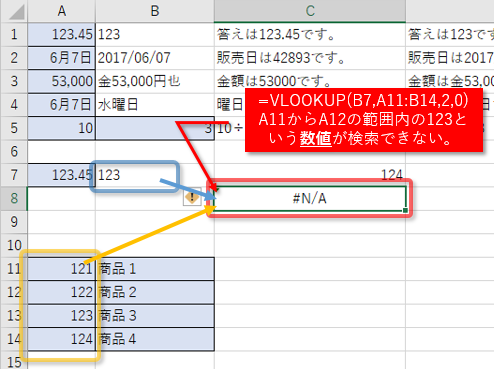Click cell A4 containing 6月7日
This screenshot has height=369, width=494.
(62, 105)
